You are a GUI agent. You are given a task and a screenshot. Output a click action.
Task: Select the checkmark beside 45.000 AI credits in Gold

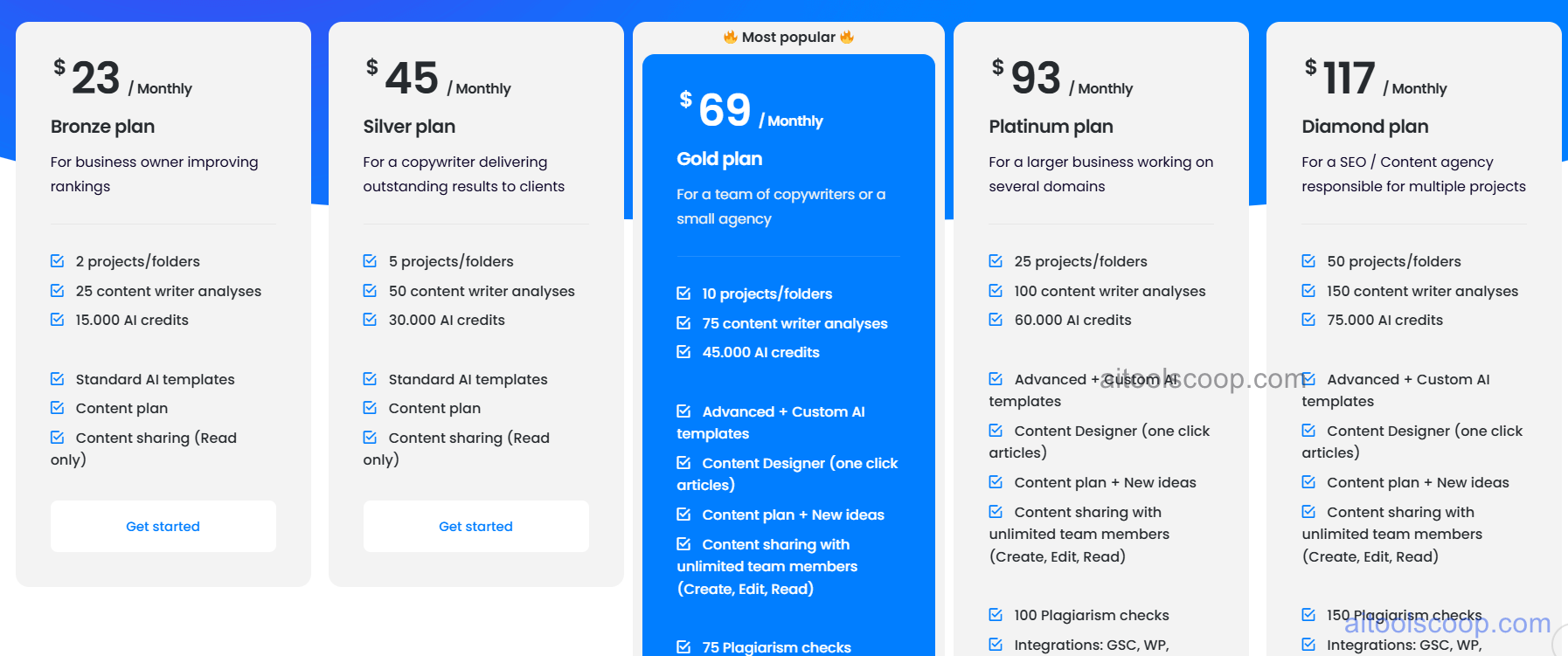click(683, 352)
